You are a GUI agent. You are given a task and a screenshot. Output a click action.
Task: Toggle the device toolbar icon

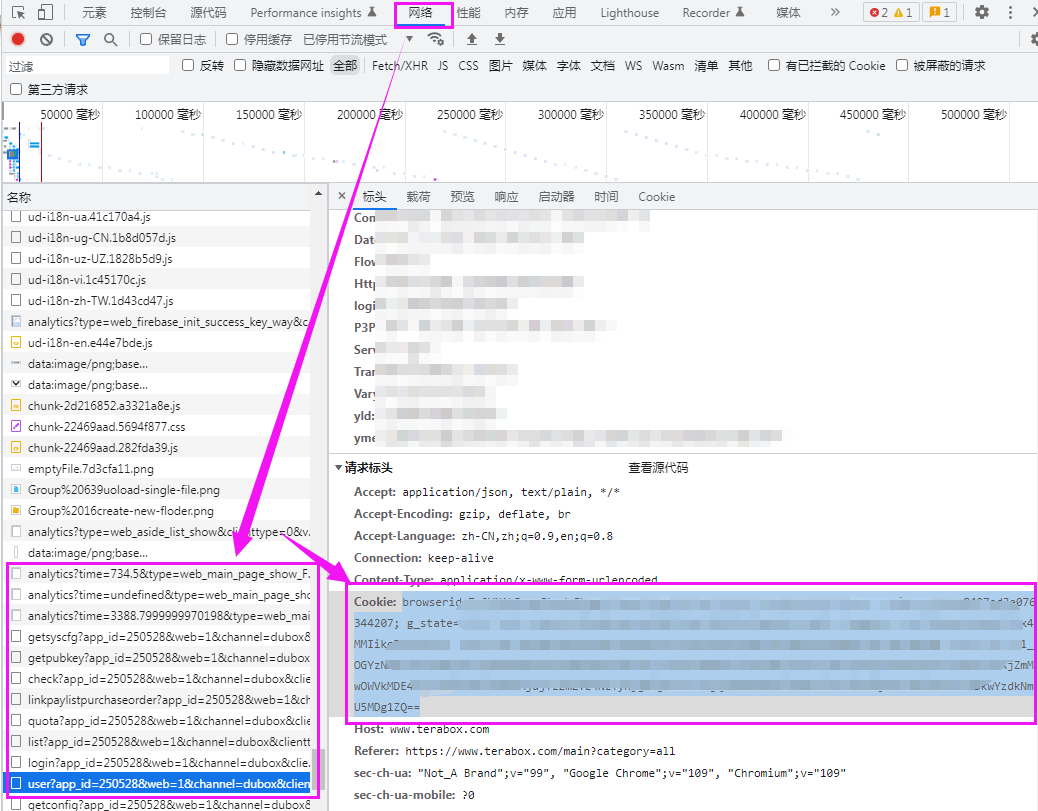click(x=45, y=13)
